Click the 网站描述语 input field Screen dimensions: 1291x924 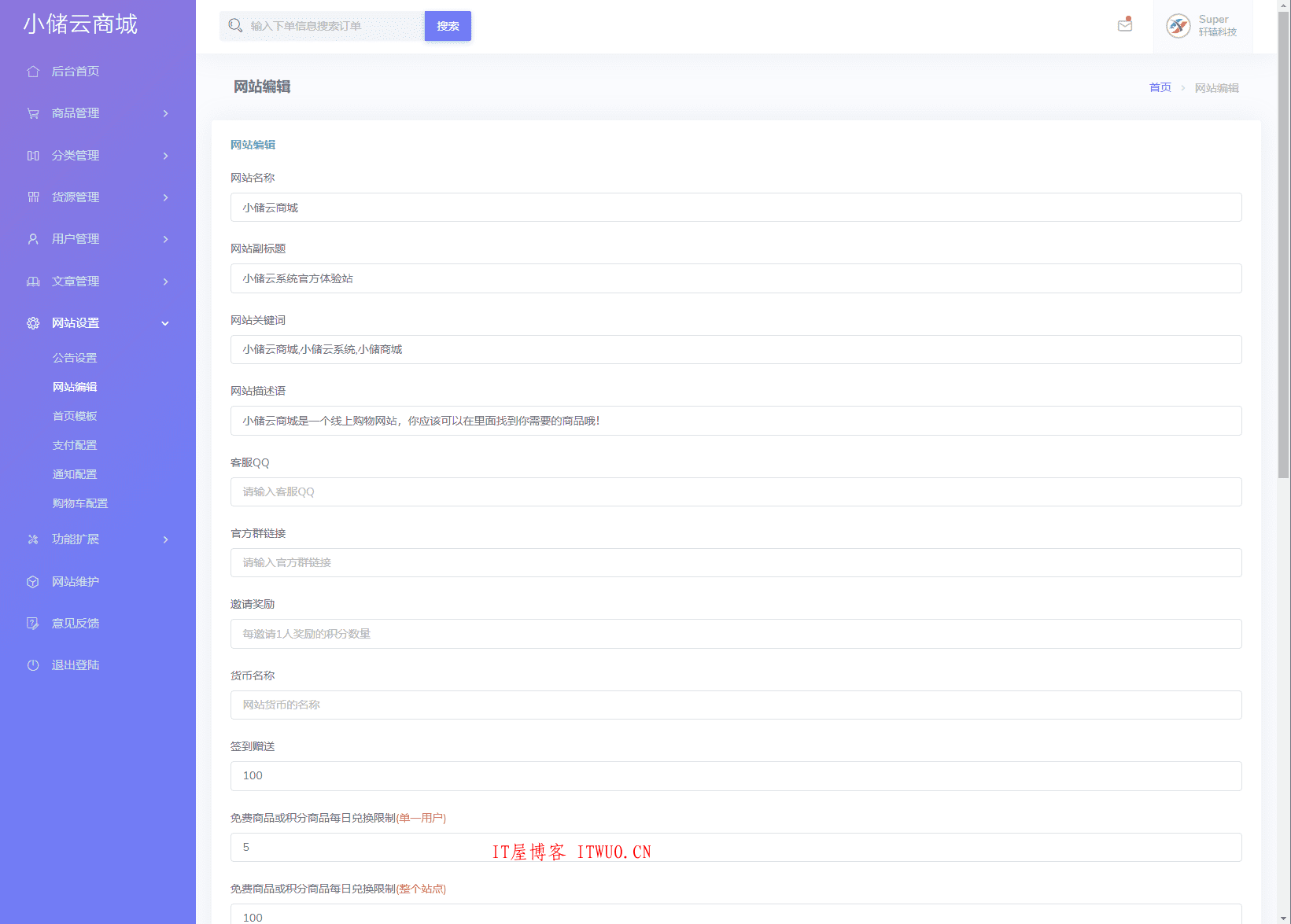(x=736, y=421)
